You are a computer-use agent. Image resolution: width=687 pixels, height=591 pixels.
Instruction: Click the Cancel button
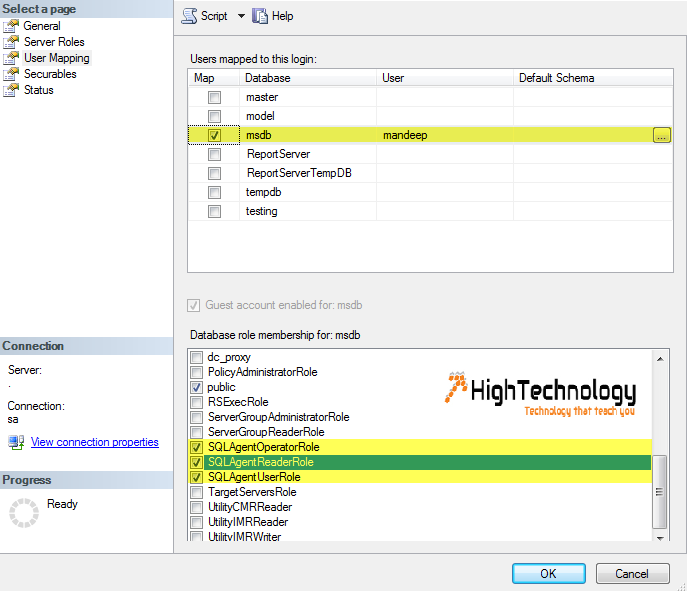pyautogui.click(x=632, y=573)
